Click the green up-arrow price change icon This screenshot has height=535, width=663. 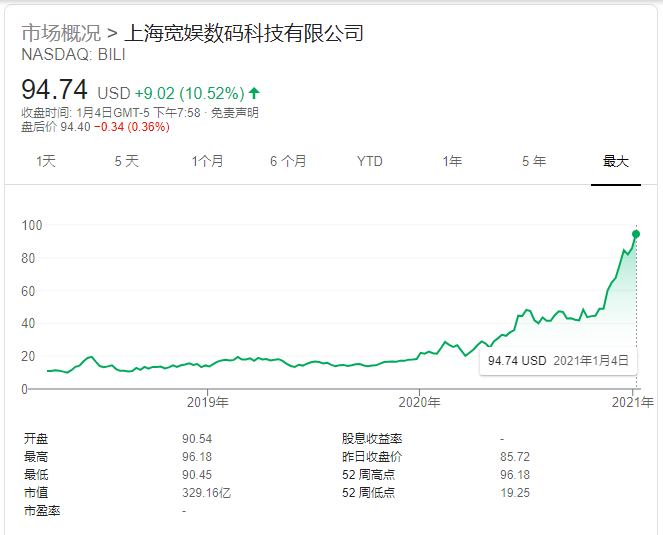254,93
